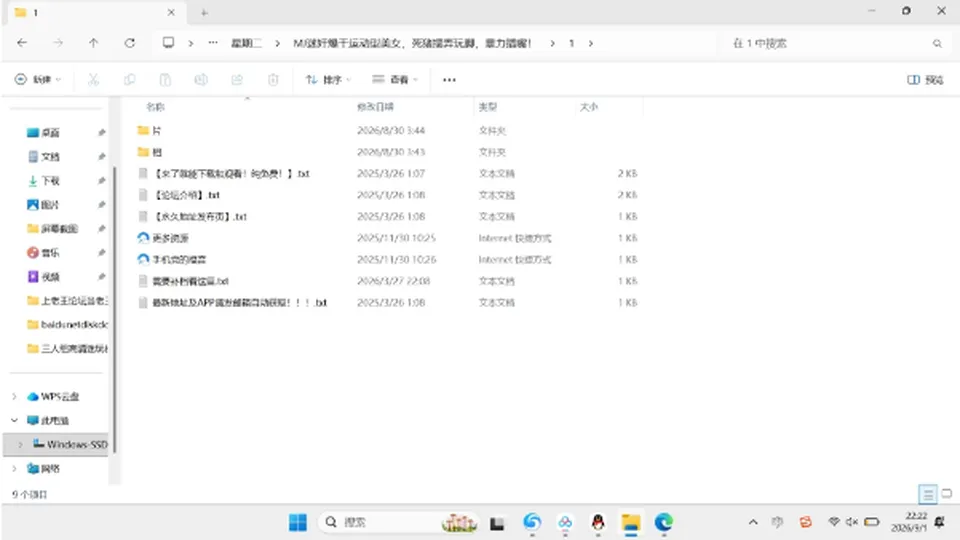Switch to large thumbnails view in status bar
Viewport: 960px width, 540px height.
point(947,493)
